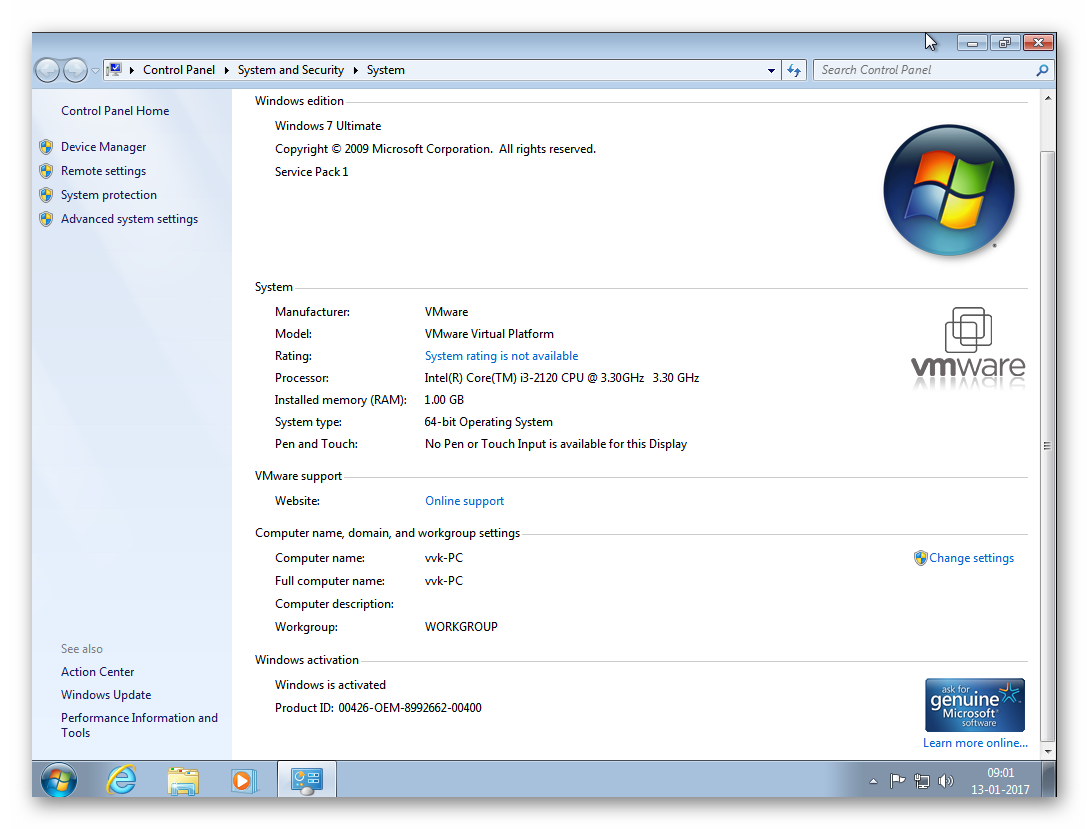Click the 'WORKGROUP' value text
The height and width of the screenshot is (829, 1089).
point(461,626)
